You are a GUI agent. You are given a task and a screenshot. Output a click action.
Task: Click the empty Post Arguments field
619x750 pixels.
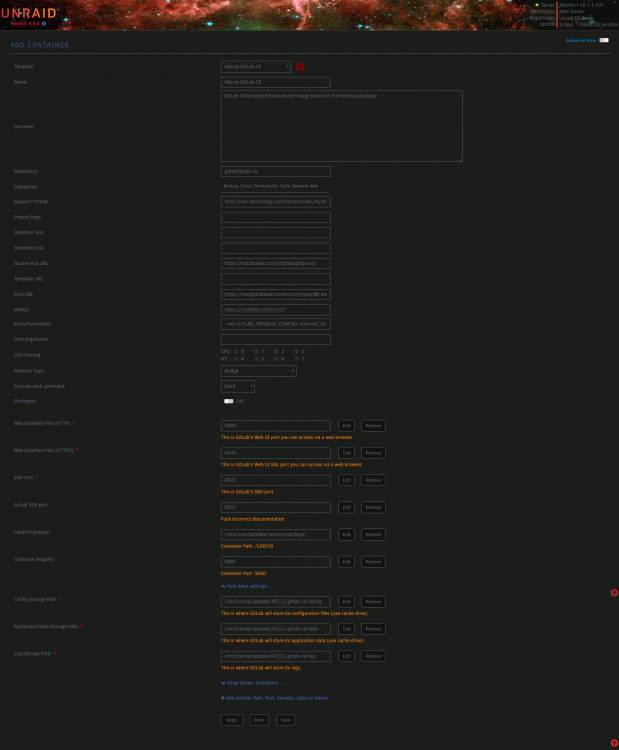(276, 340)
